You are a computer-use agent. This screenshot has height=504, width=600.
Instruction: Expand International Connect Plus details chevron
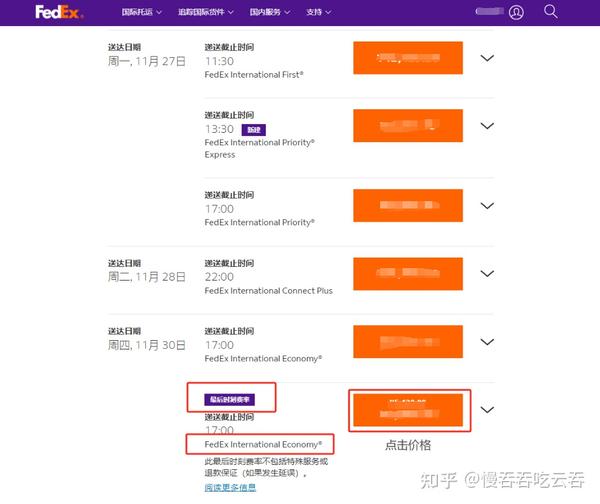pos(487,274)
